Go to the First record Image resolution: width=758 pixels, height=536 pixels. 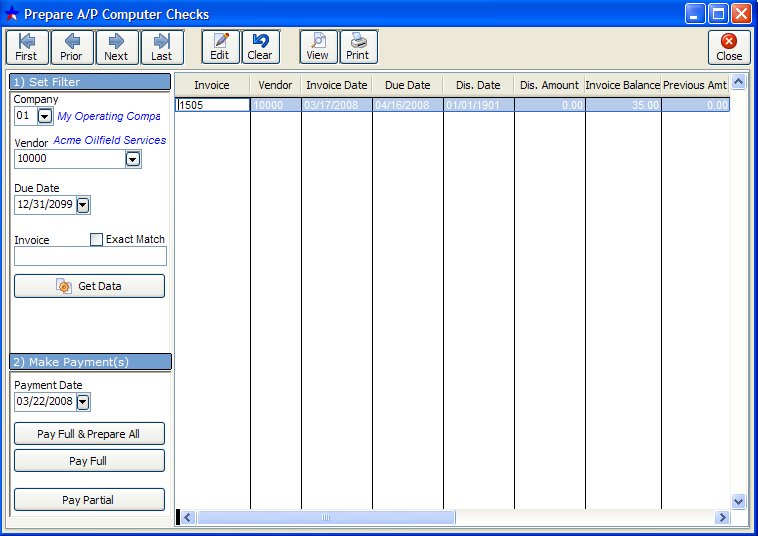point(27,47)
